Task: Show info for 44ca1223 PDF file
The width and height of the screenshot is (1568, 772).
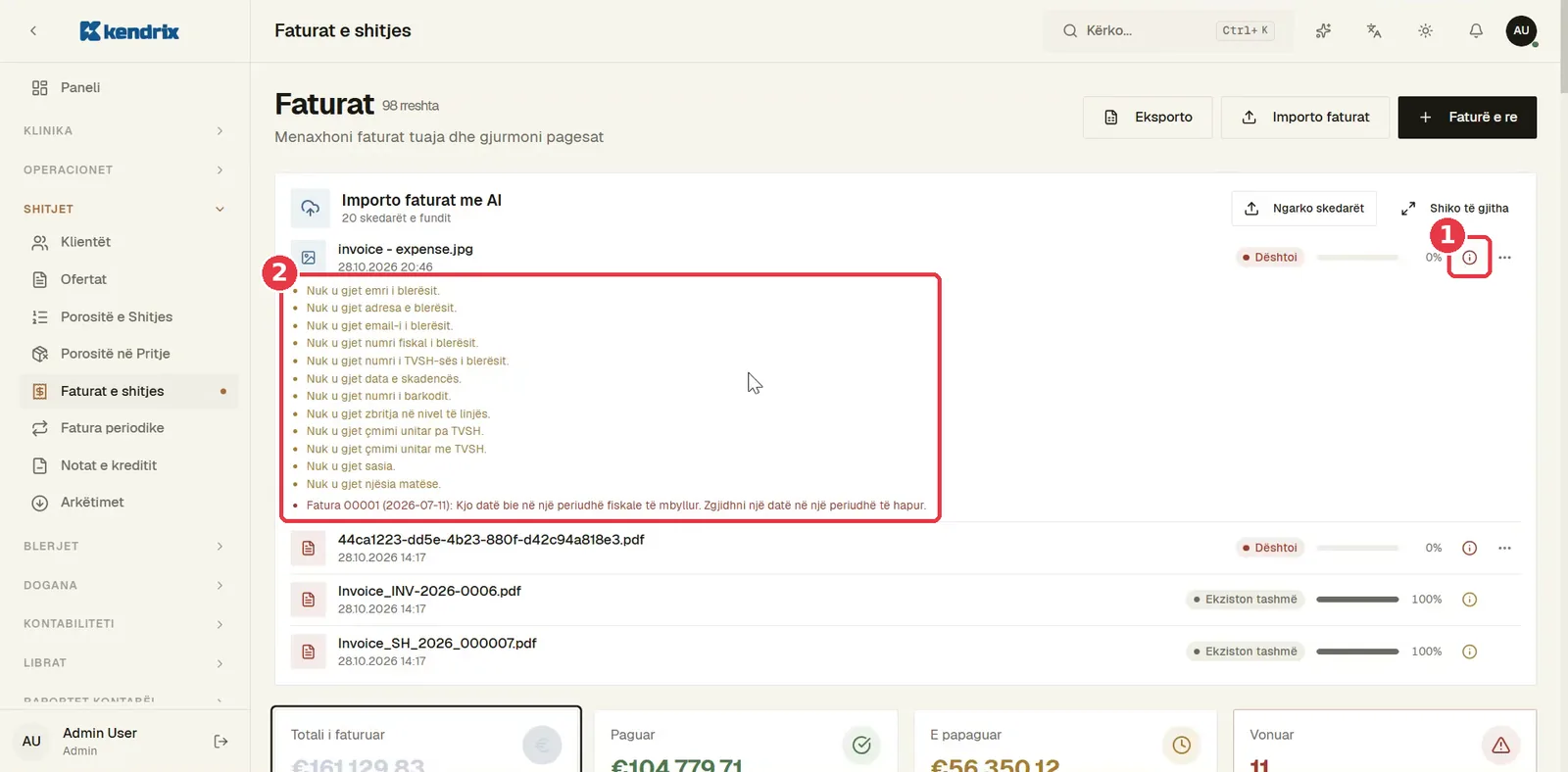Action: (1469, 548)
